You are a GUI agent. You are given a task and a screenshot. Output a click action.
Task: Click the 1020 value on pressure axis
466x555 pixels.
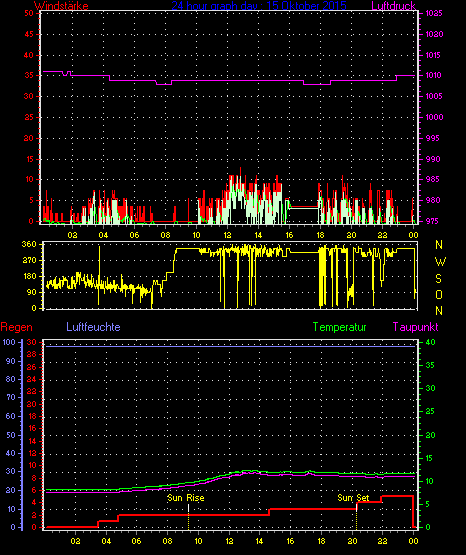[x=434, y=34]
